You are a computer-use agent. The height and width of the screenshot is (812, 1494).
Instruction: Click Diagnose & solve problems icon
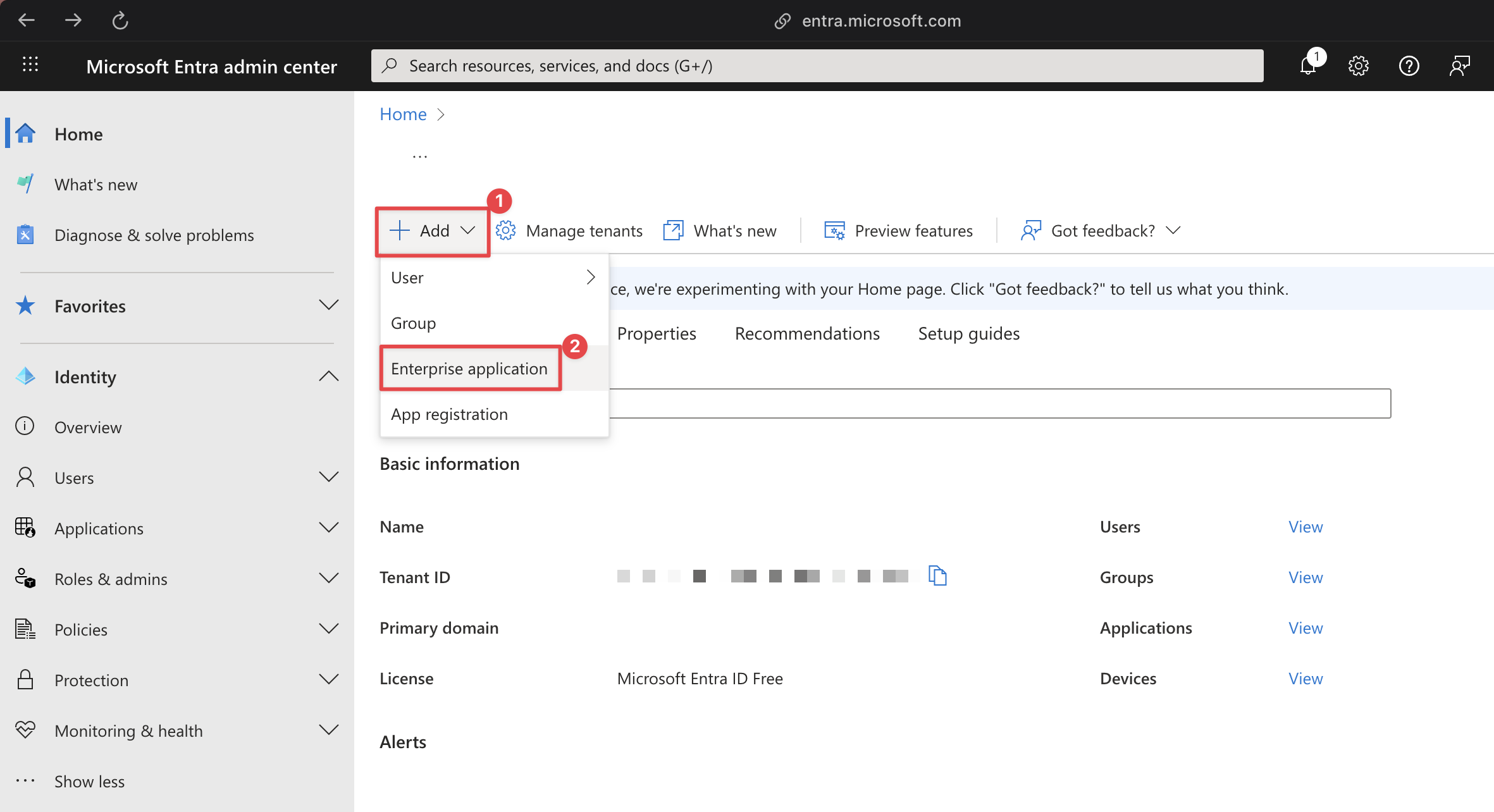(x=25, y=235)
